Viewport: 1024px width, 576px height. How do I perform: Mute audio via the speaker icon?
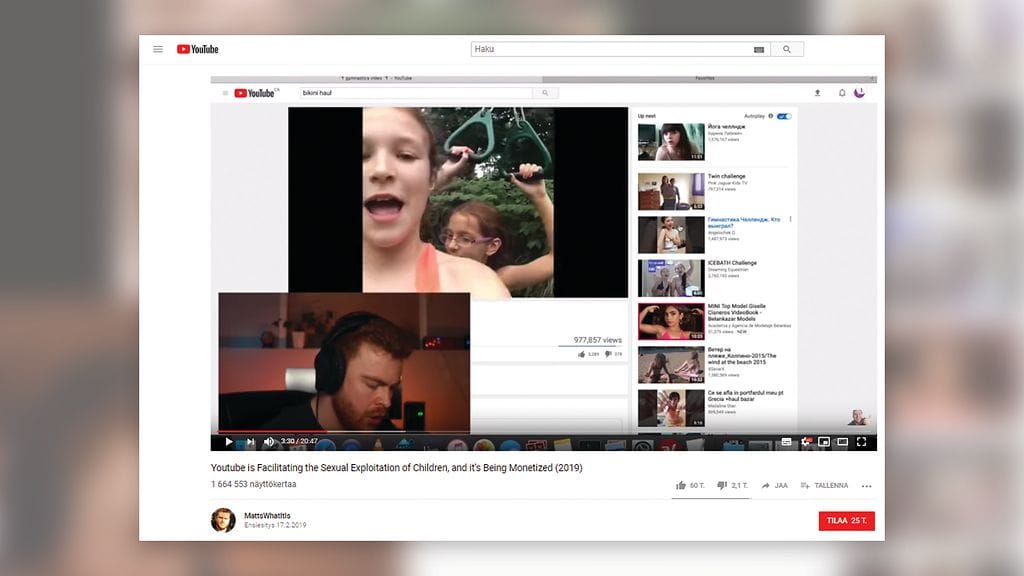(268, 441)
